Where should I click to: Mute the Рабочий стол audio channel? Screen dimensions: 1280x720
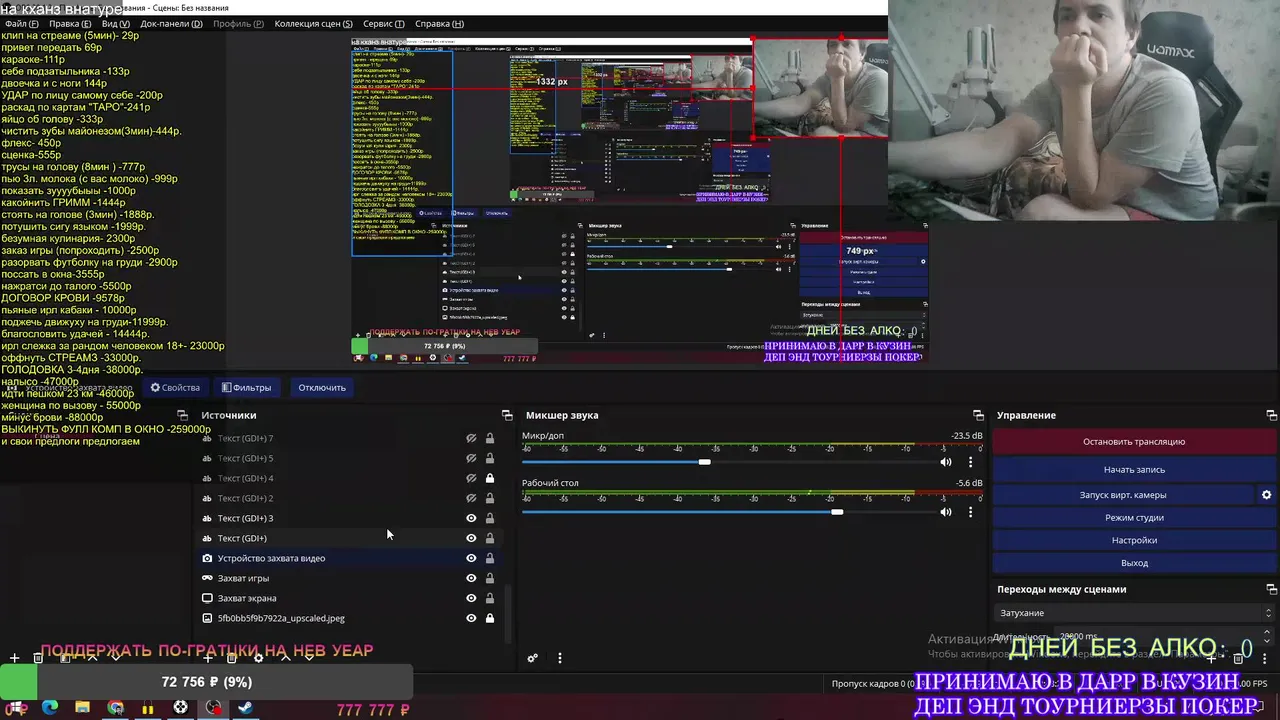946,512
